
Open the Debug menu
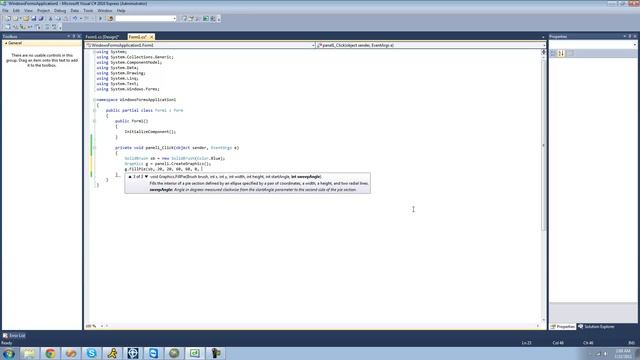point(60,11)
